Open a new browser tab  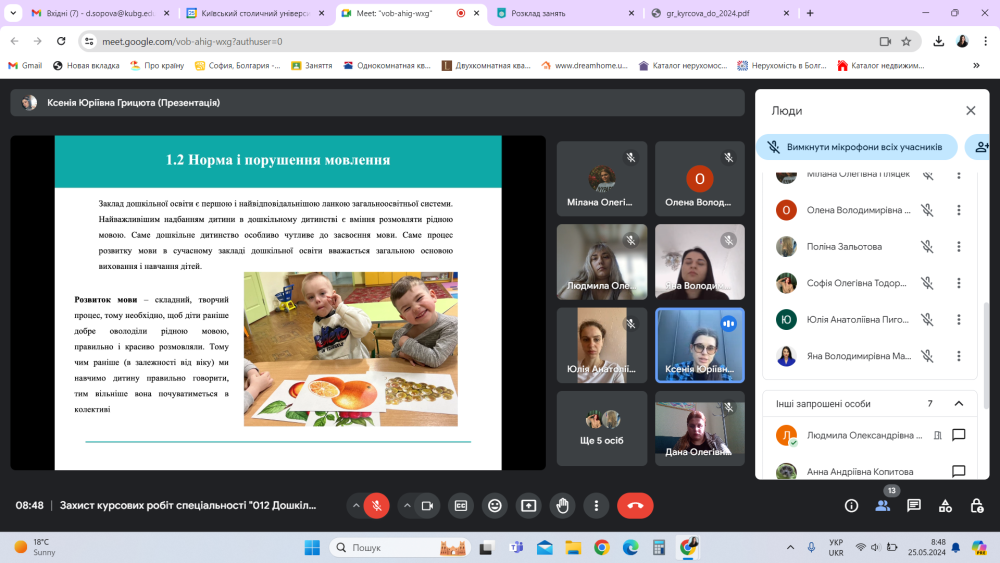pos(810,13)
